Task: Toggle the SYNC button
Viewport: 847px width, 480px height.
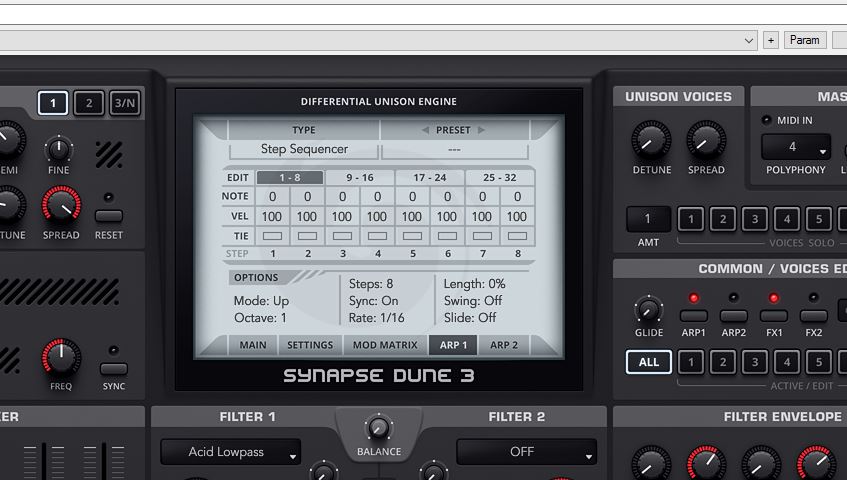Action: coord(113,369)
